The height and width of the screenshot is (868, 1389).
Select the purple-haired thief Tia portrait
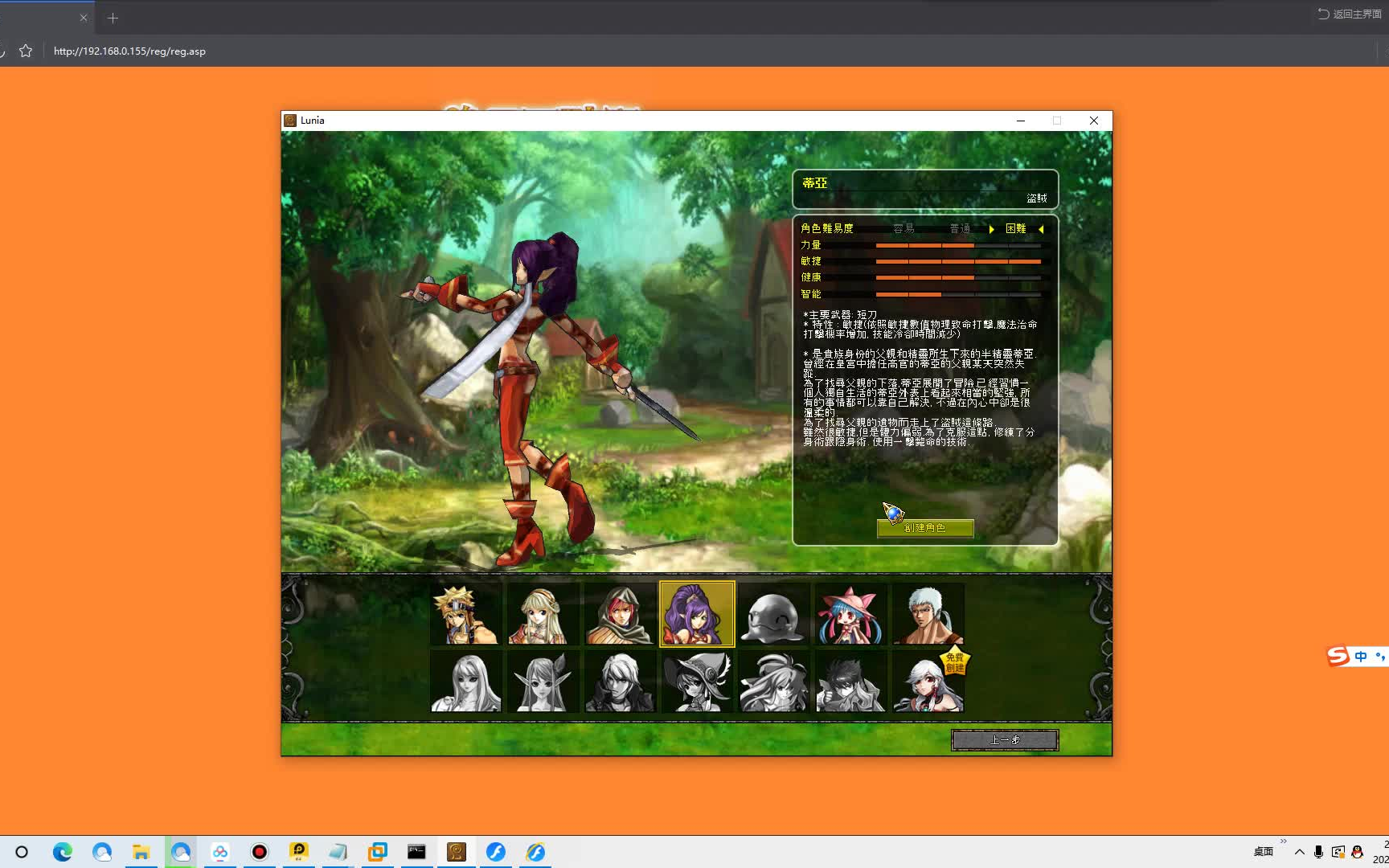tap(697, 614)
